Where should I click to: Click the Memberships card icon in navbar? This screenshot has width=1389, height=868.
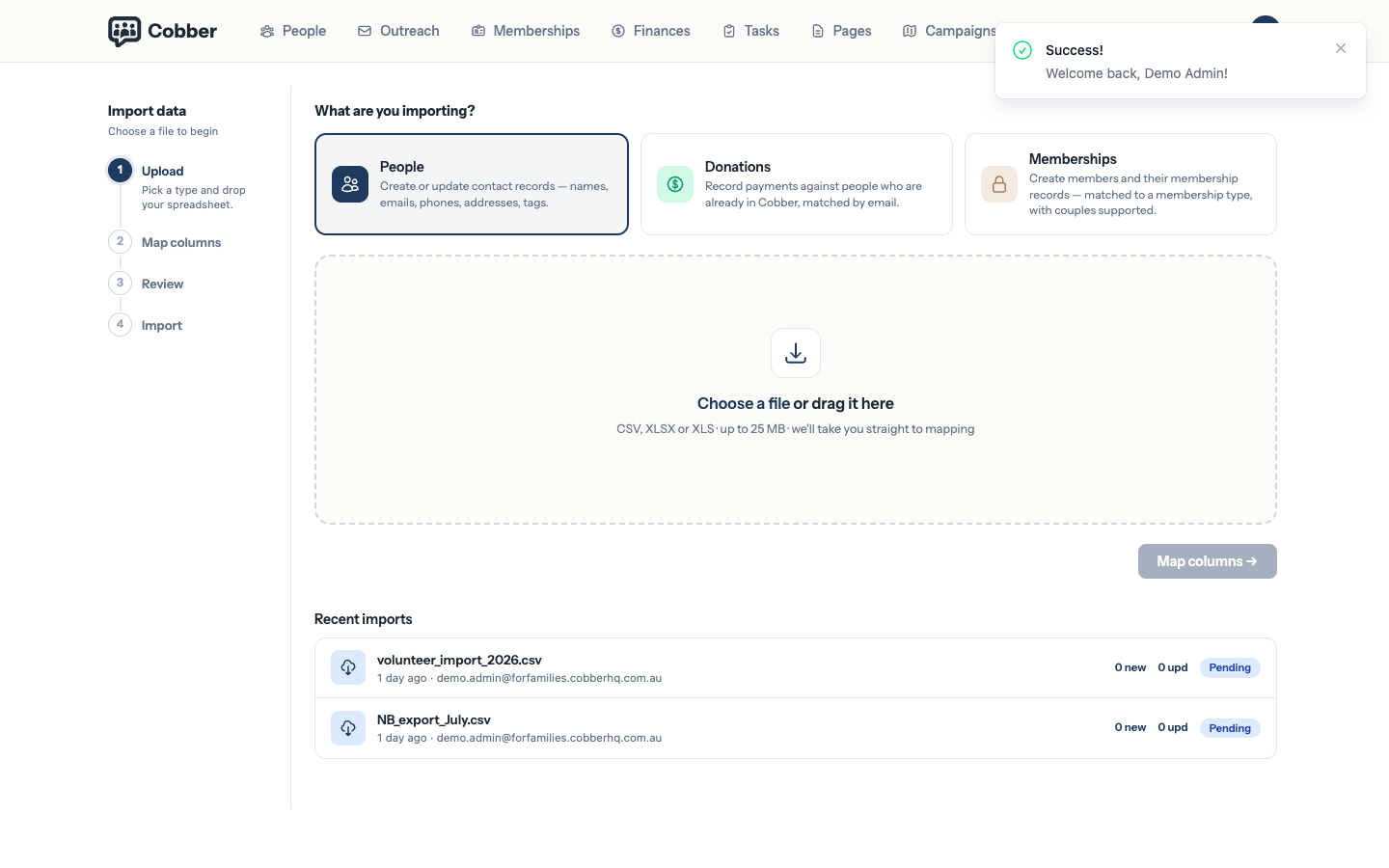[478, 31]
